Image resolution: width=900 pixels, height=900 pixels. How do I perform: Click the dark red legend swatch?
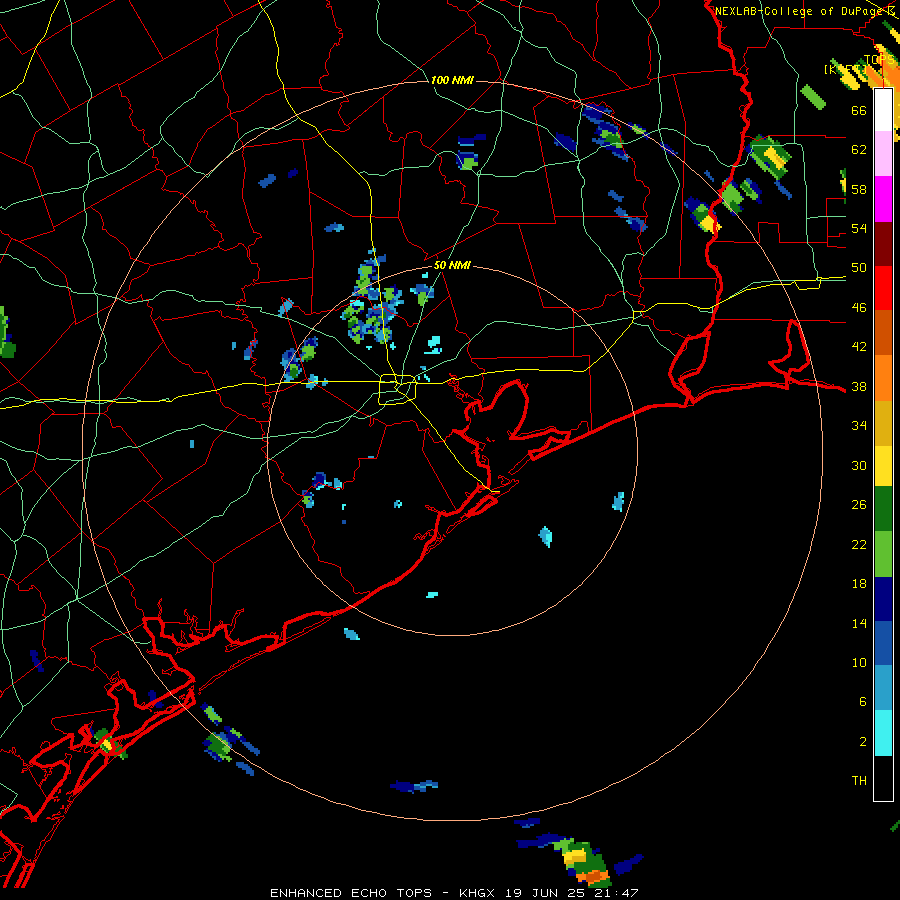coord(883,244)
